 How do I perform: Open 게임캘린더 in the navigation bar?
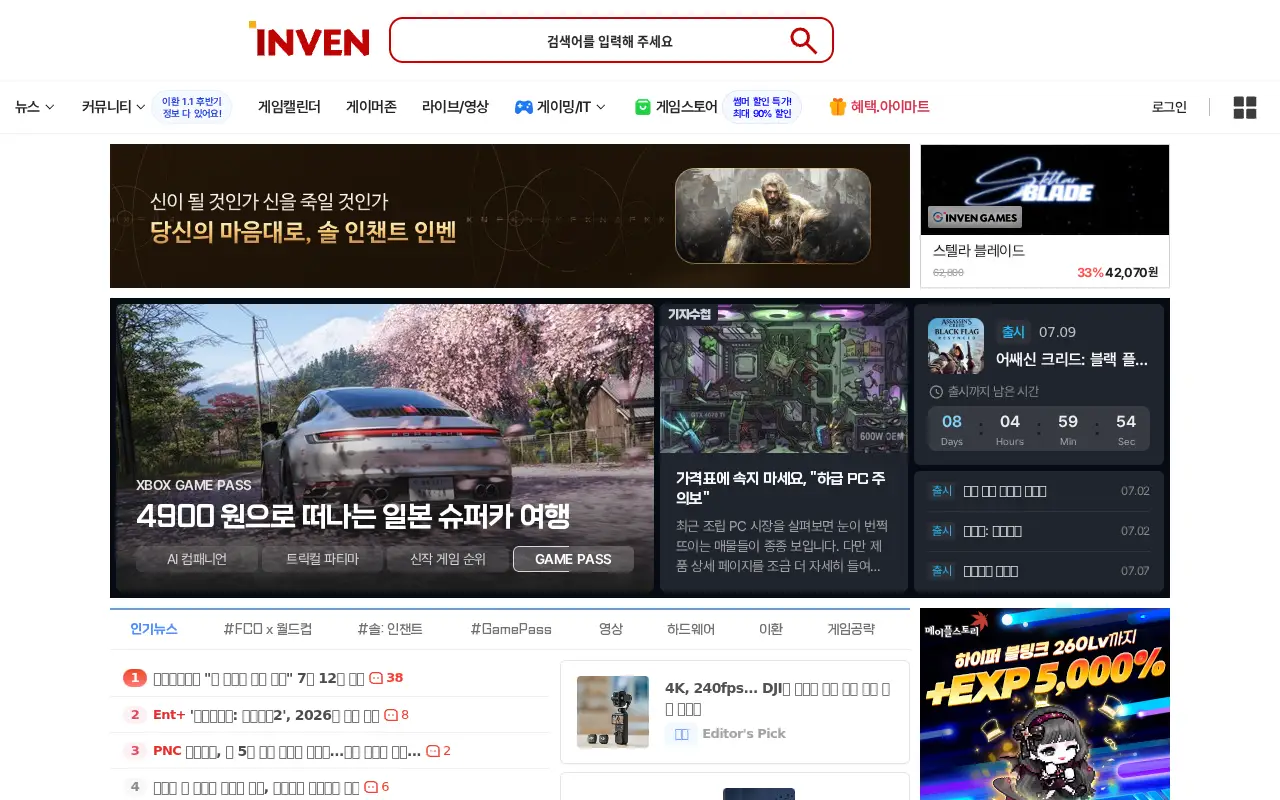point(289,107)
